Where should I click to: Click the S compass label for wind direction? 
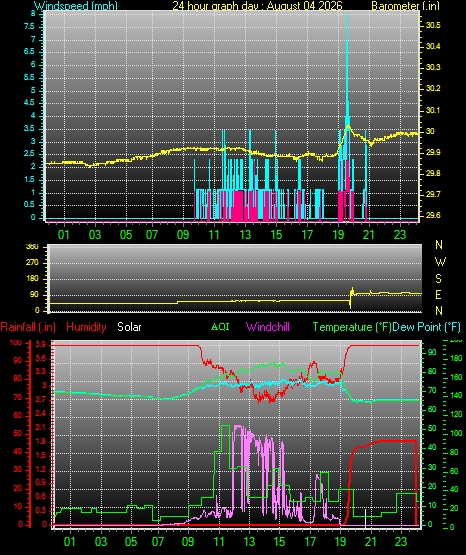pos(439,279)
